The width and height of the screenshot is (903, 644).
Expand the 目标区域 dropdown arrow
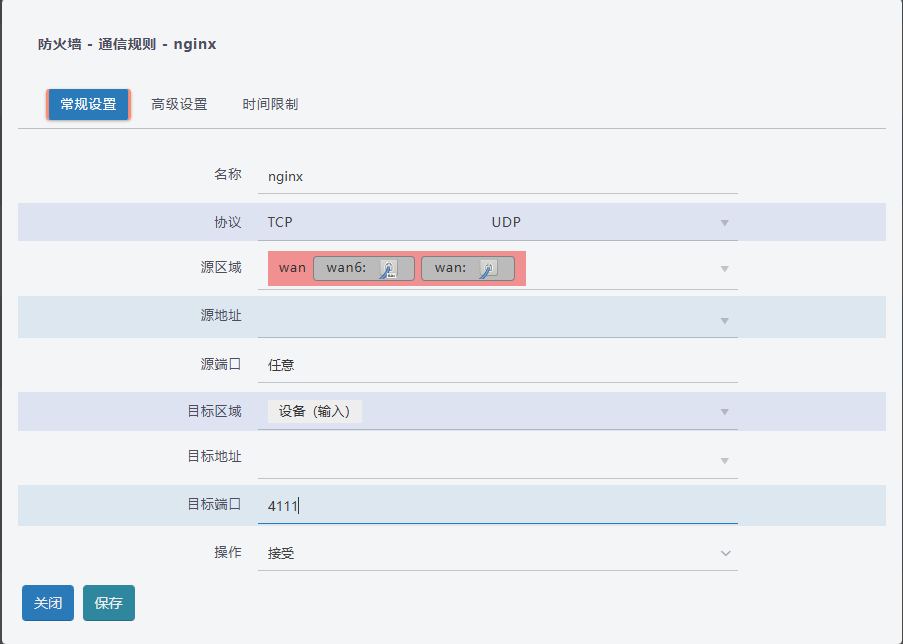tap(724, 412)
